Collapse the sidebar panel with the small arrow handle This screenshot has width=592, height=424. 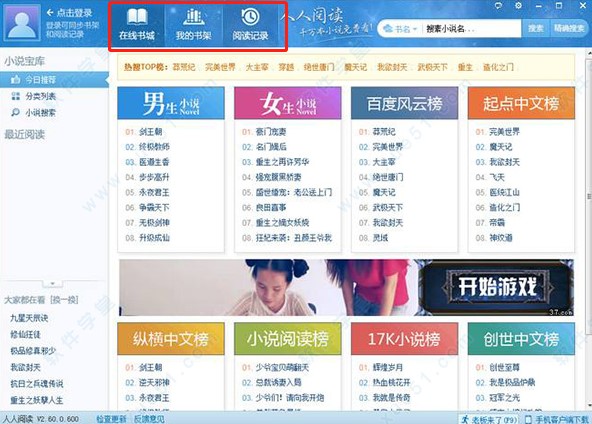click(x=52, y=284)
